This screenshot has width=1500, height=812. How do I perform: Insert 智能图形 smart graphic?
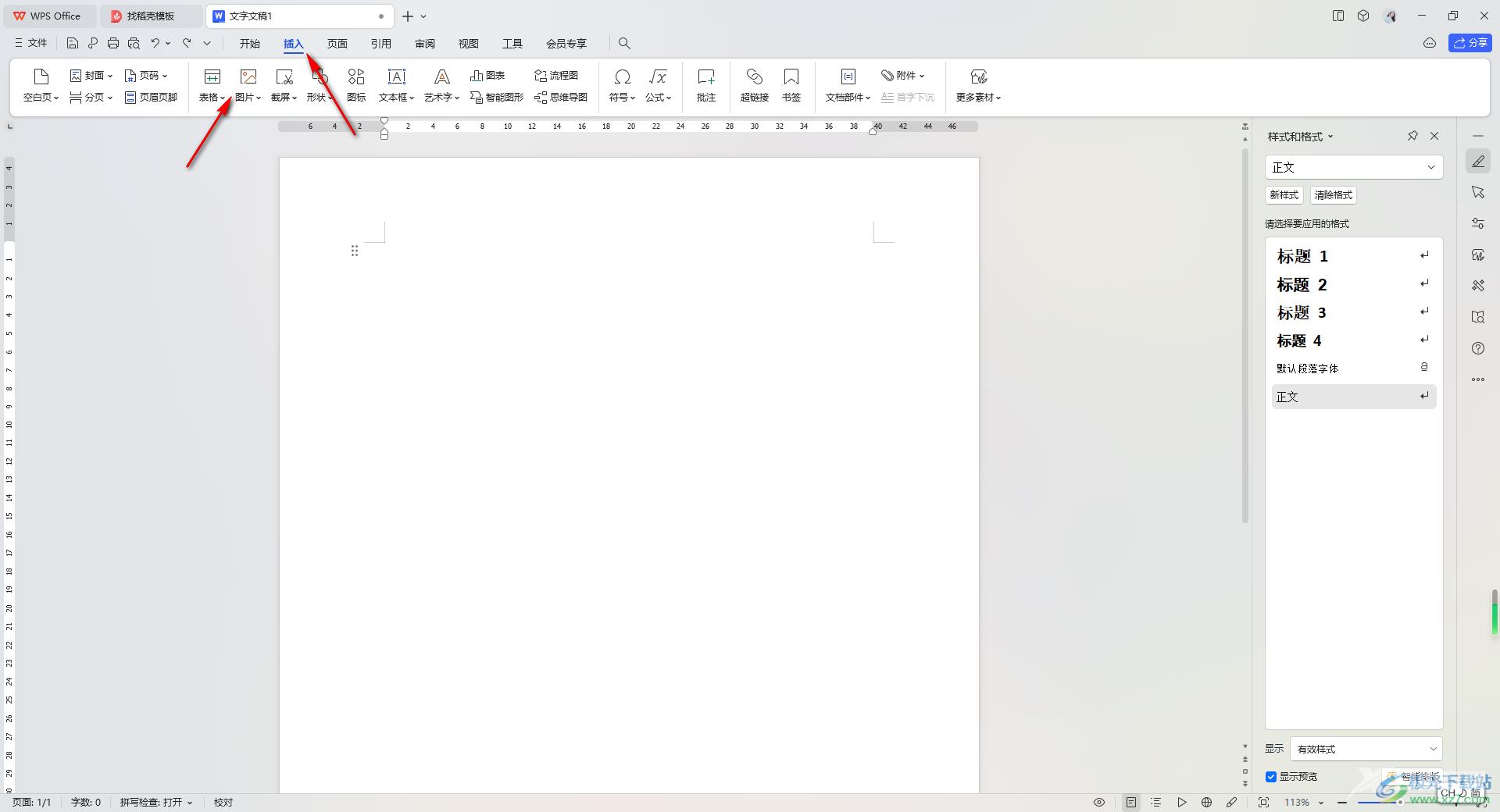tap(497, 98)
